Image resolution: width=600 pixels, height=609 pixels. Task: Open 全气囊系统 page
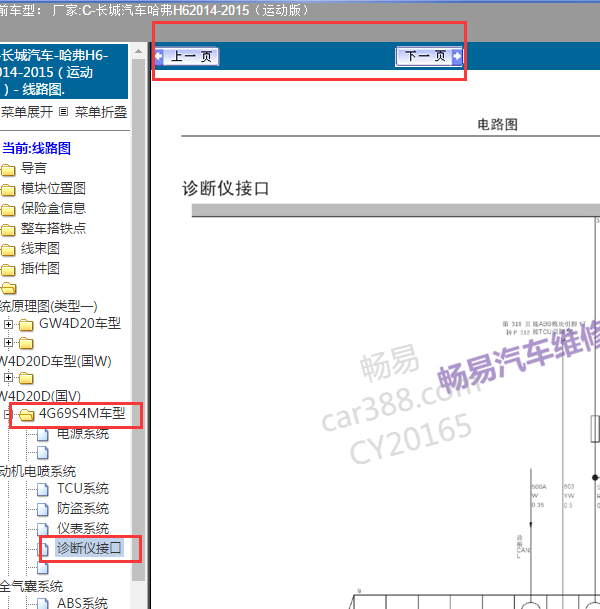click(31, 586)
